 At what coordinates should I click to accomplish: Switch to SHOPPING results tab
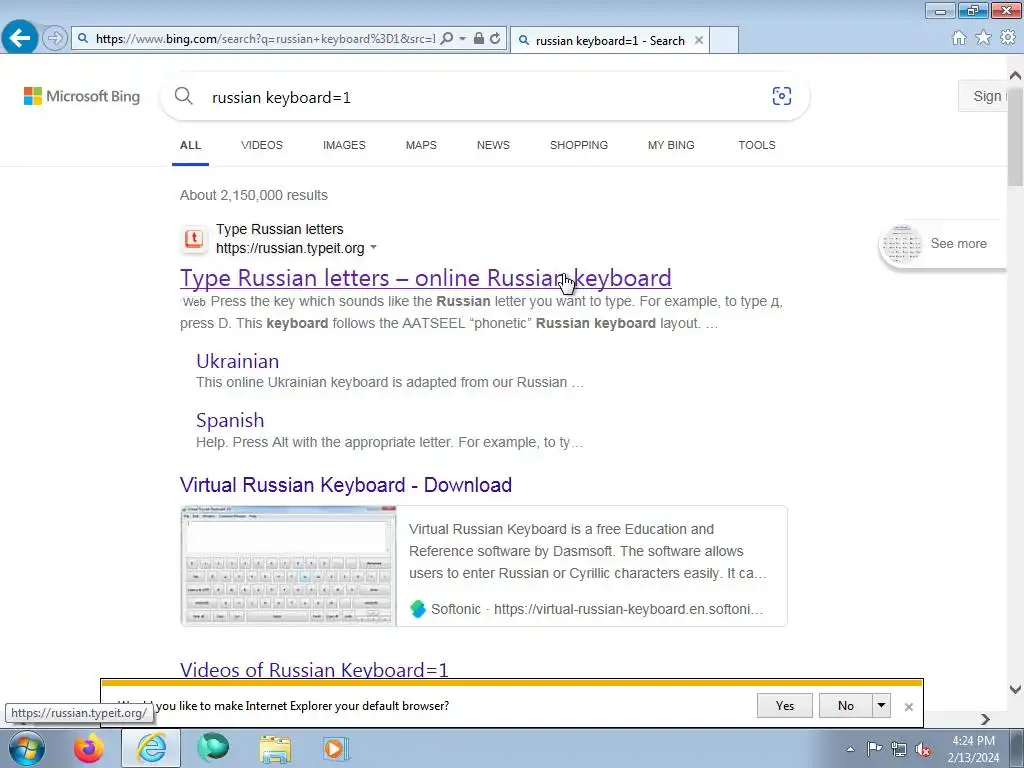[x=579, y=146]
